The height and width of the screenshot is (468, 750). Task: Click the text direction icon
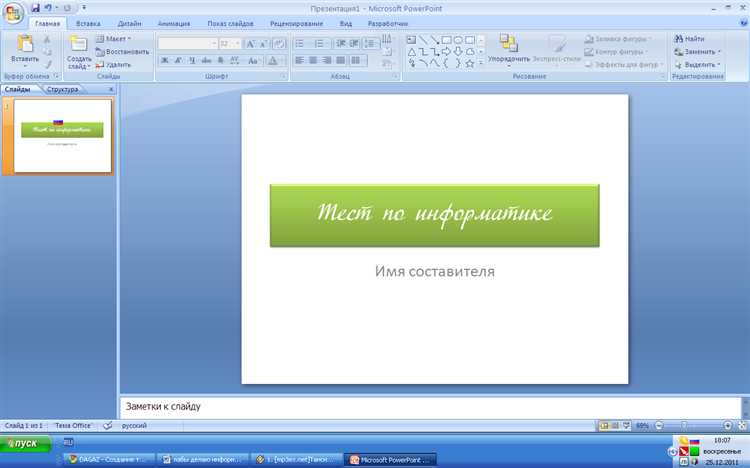point(387,39)
